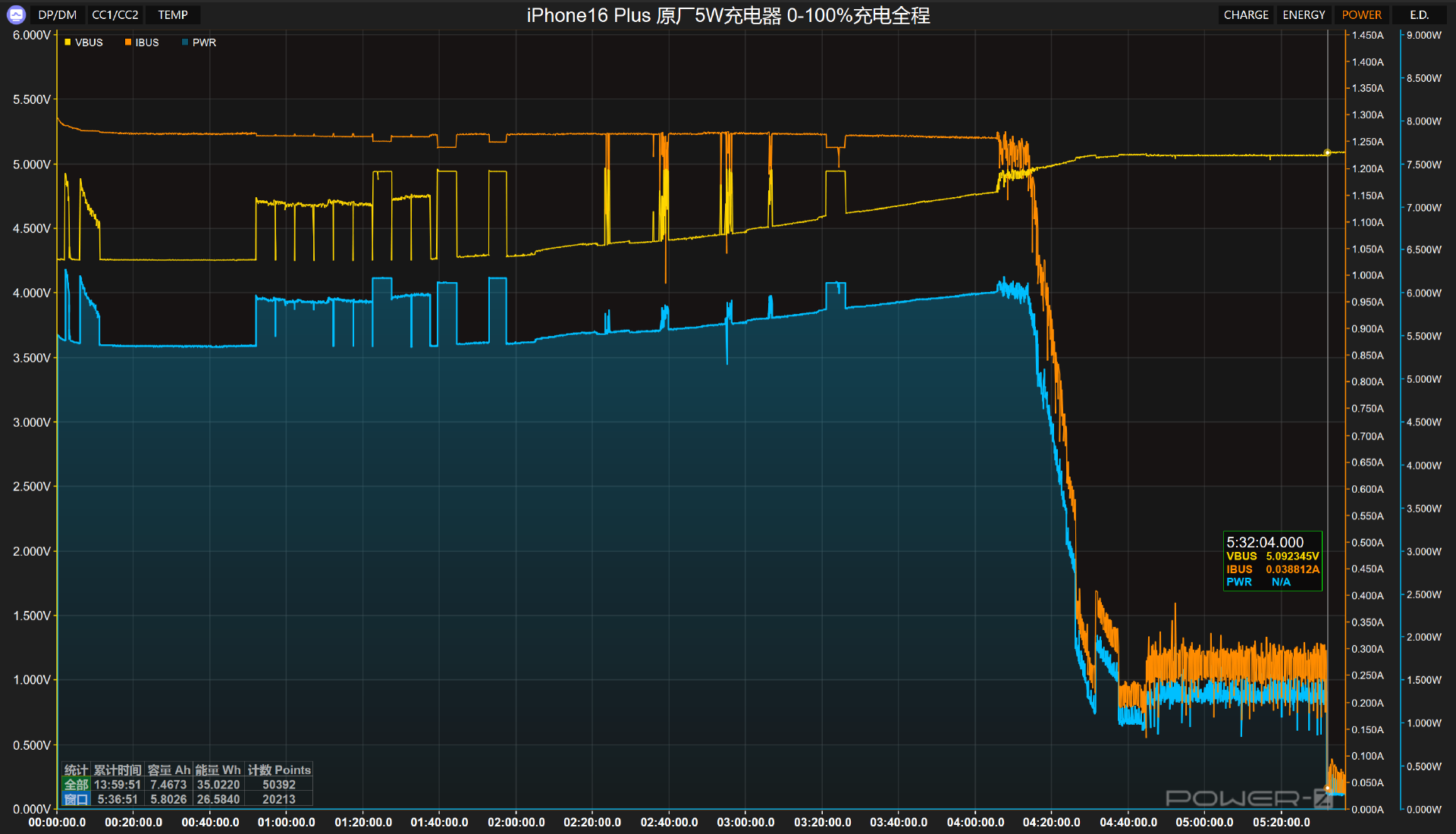Click capacity 5.8026 Ah cell
The image size is (1456, 834).
(x=168, y=799)
